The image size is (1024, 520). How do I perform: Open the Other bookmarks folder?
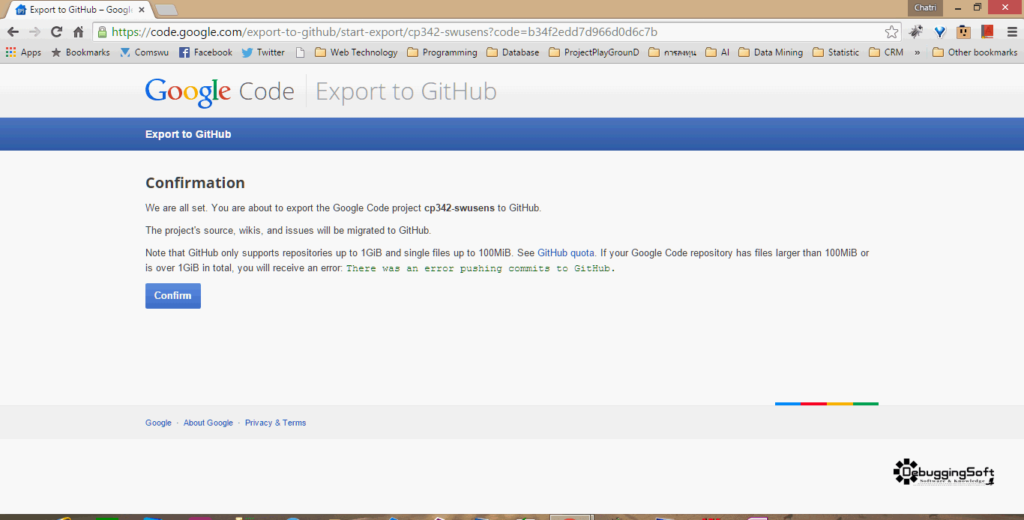tap(975, 52)
